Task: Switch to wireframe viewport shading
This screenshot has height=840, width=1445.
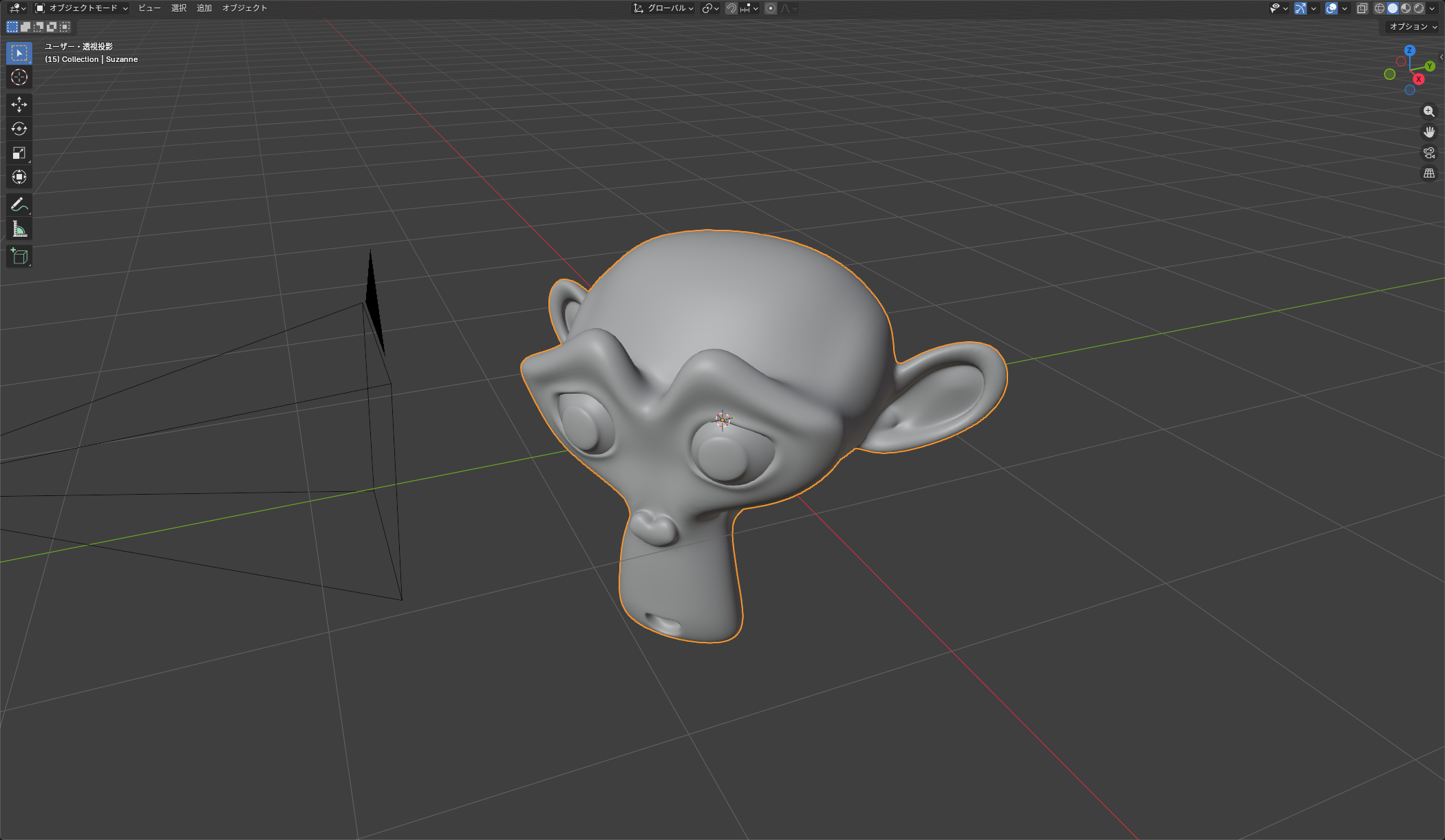Action: 1380,8
